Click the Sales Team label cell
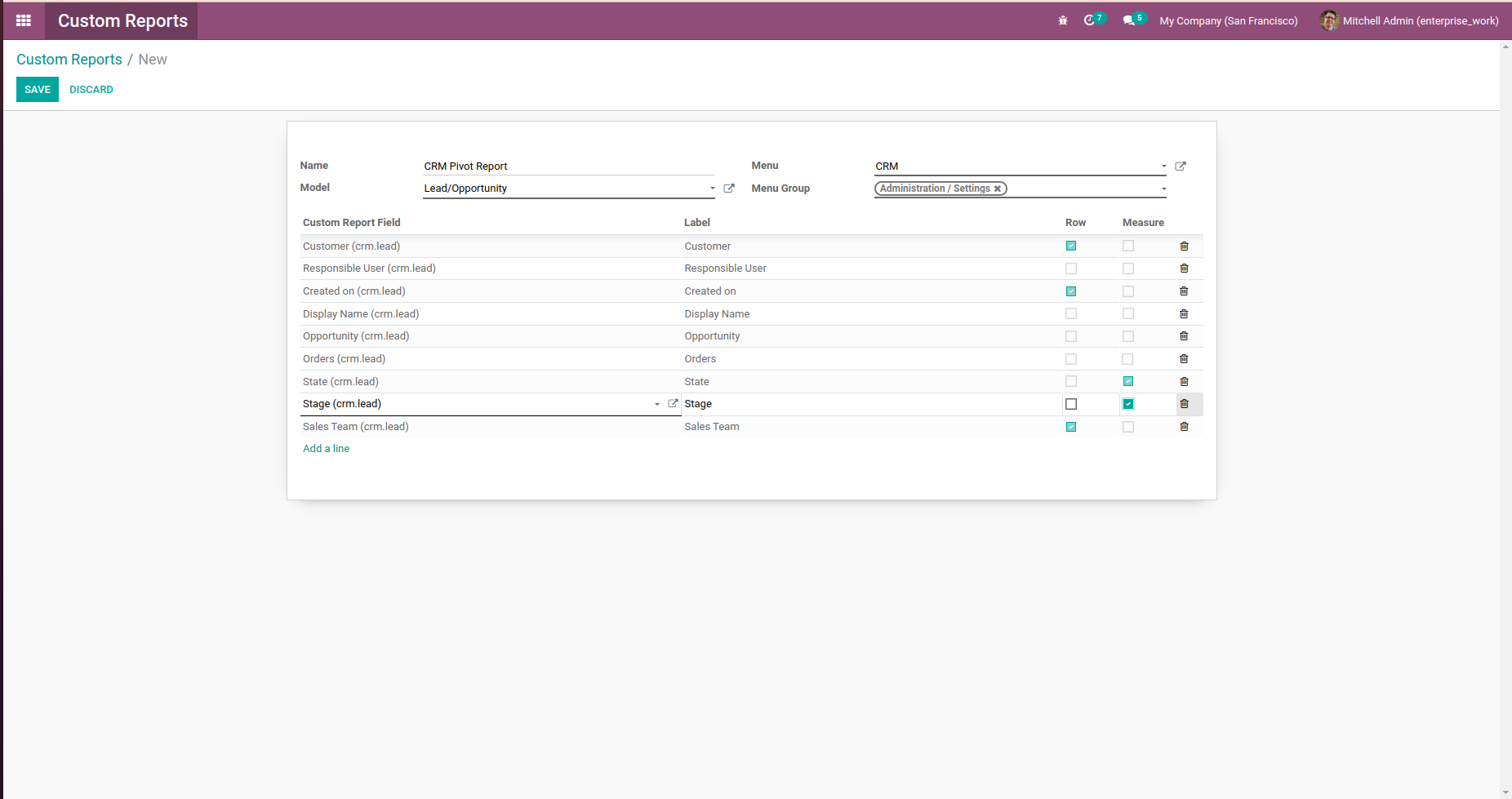Screen dimensions: 1512x799 [x=872, y=427]
